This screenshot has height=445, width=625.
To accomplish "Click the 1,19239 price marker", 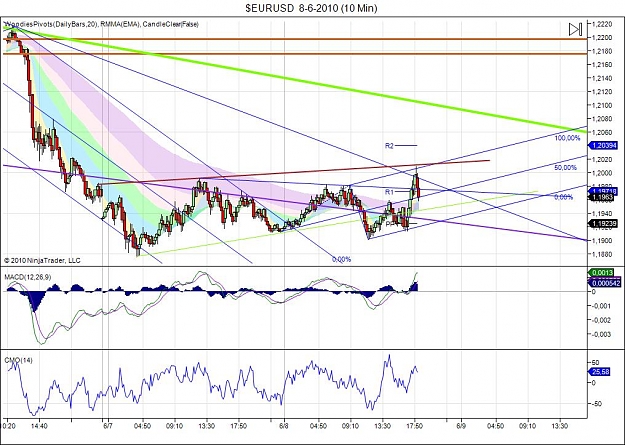I will coord(603,224).
